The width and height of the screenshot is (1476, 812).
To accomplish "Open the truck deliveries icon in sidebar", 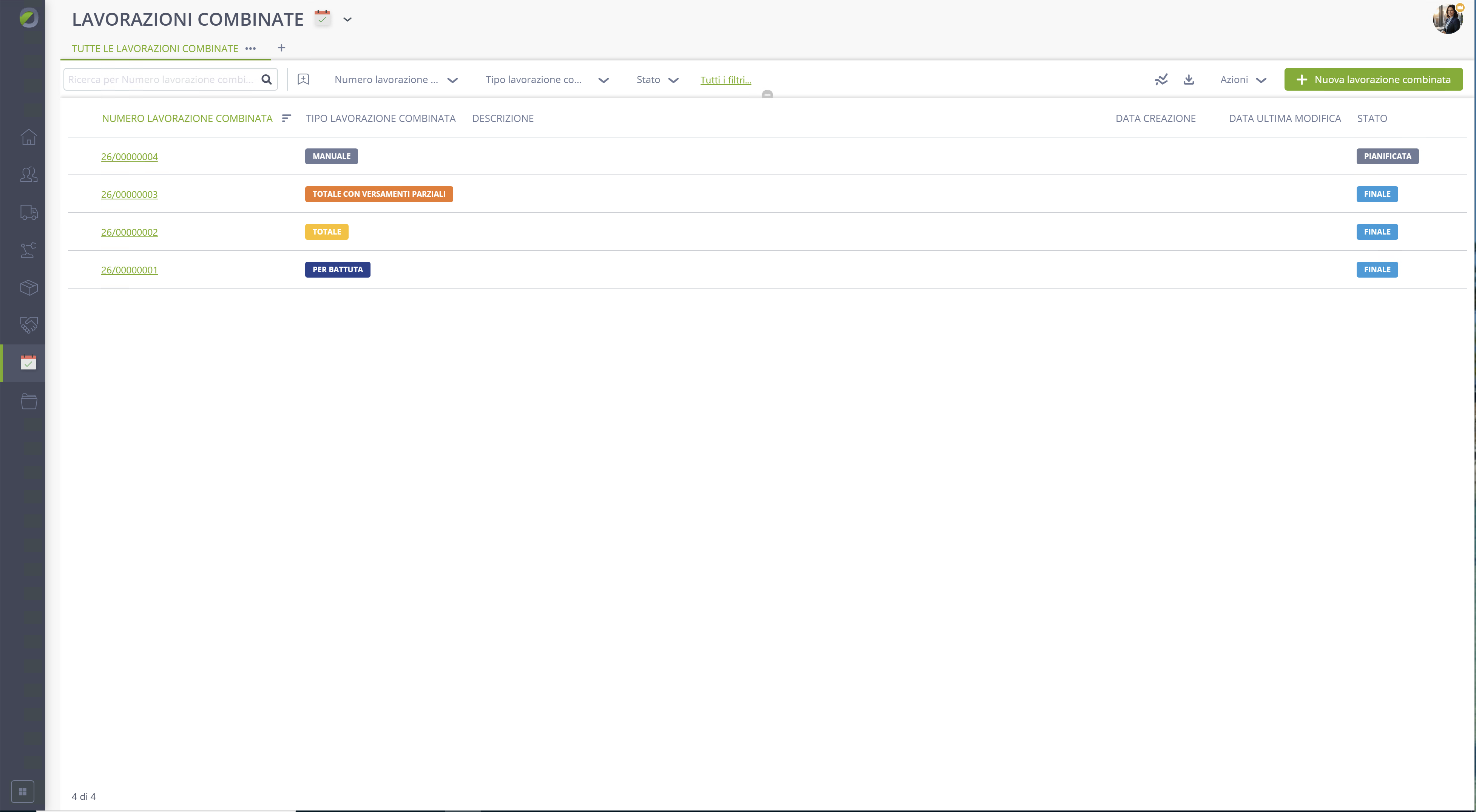I will (x=29, y=213).
